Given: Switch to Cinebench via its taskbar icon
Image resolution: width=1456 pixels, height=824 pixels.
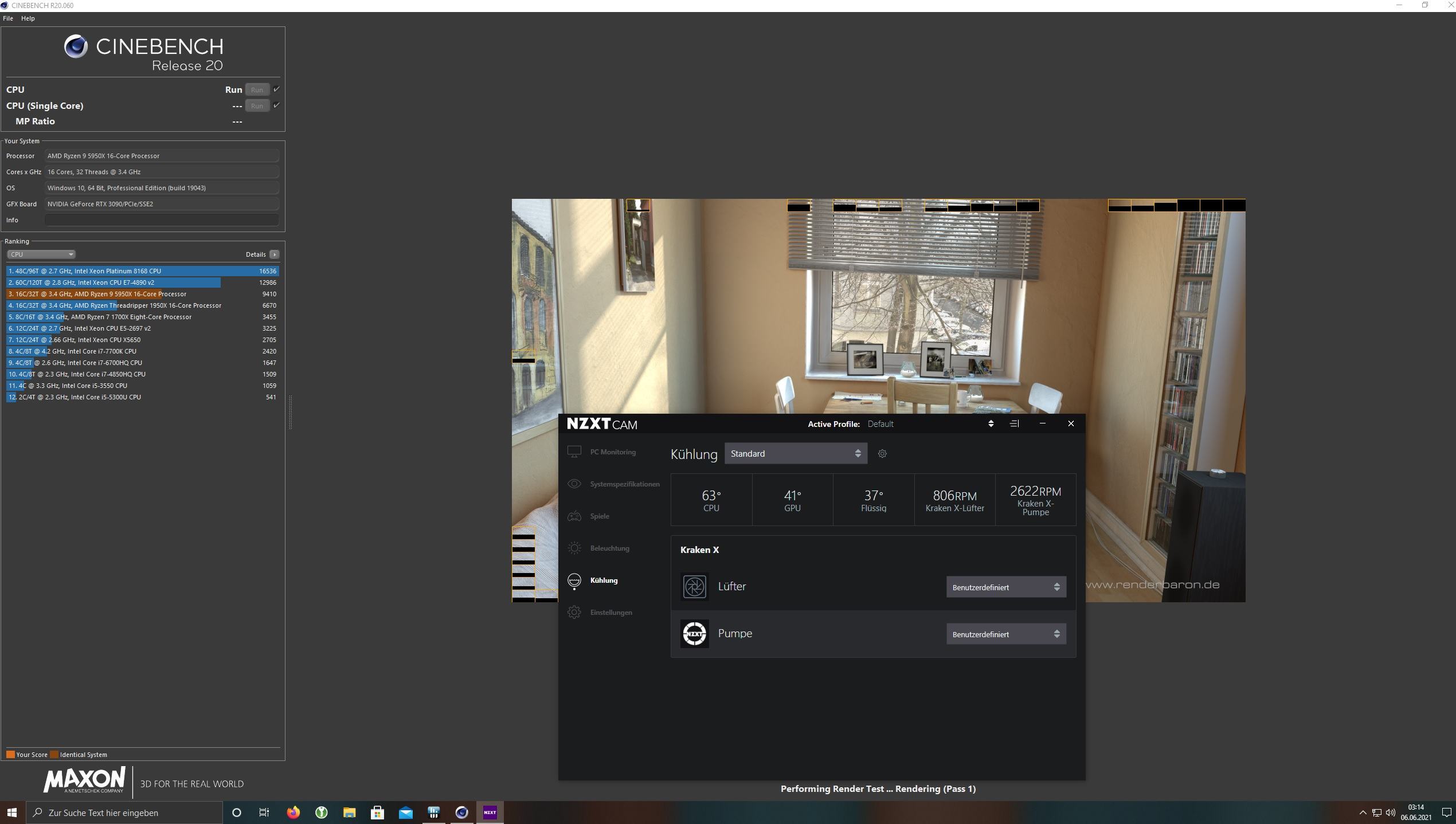Looking at the screenshot, I should coord(461,812).
